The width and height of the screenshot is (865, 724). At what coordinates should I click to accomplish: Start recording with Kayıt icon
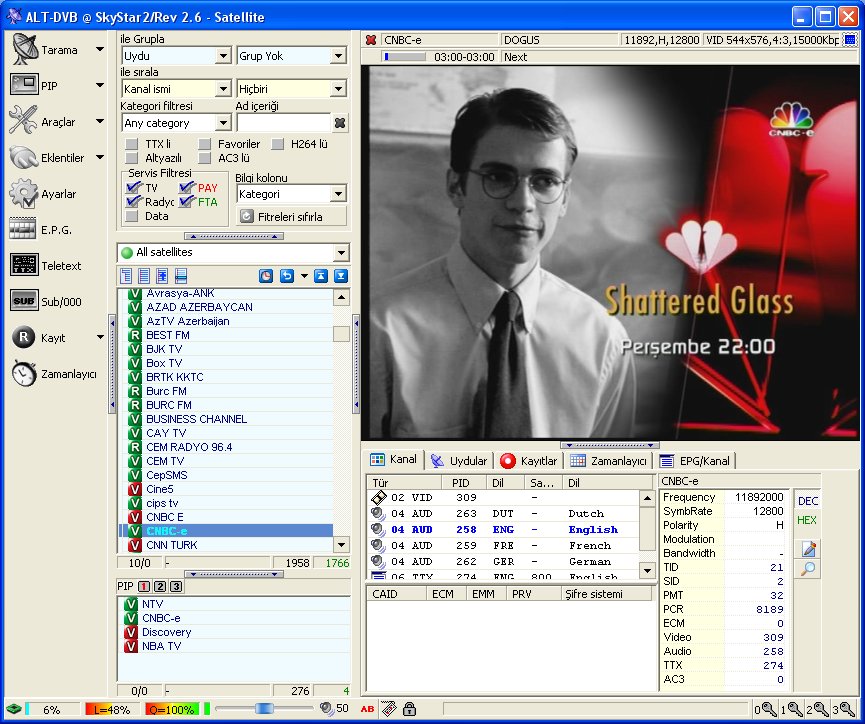tap(24, 337)
